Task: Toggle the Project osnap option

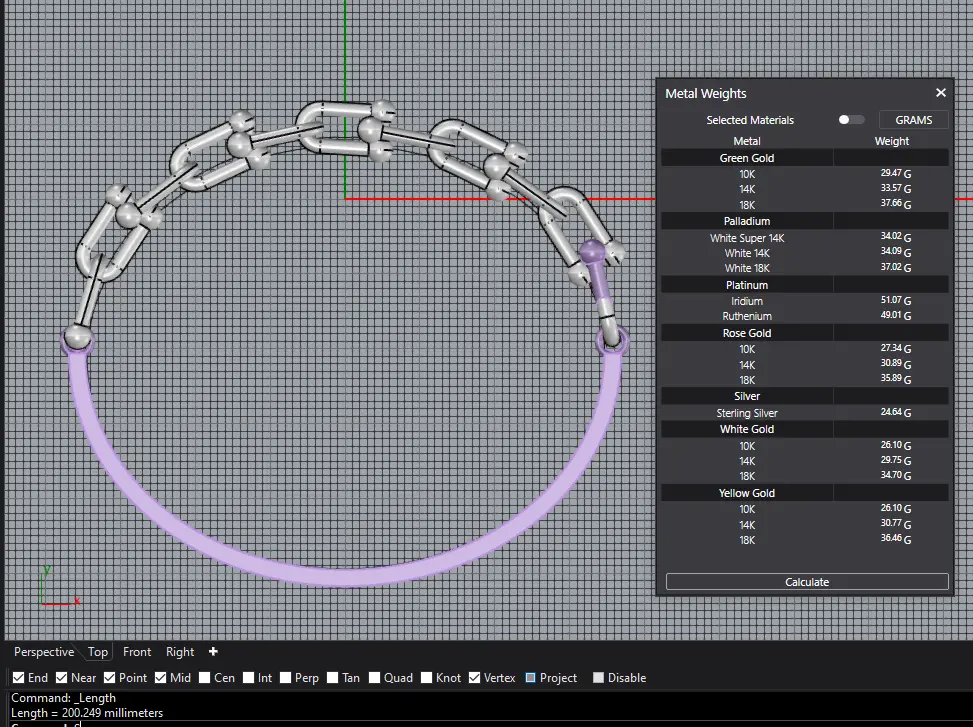Action: [531, 678]
